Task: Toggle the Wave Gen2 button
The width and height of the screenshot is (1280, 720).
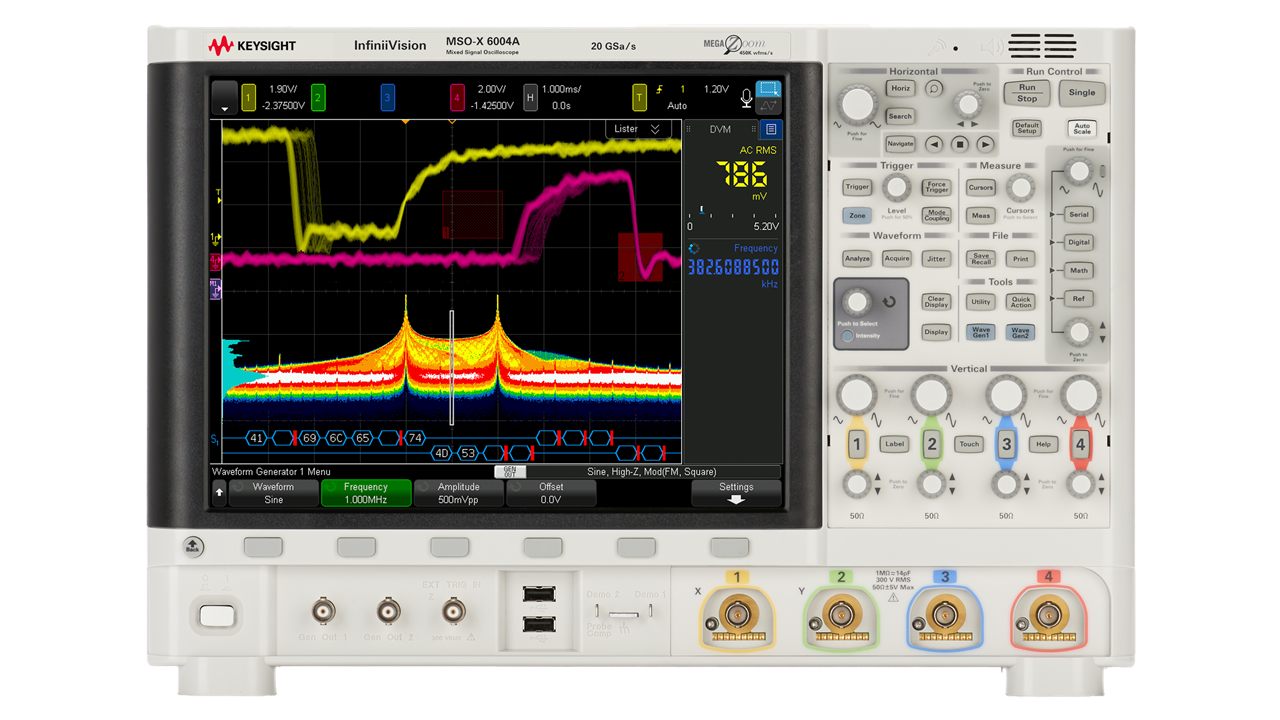Action: pyautogui.click(x=1020, y=332)
